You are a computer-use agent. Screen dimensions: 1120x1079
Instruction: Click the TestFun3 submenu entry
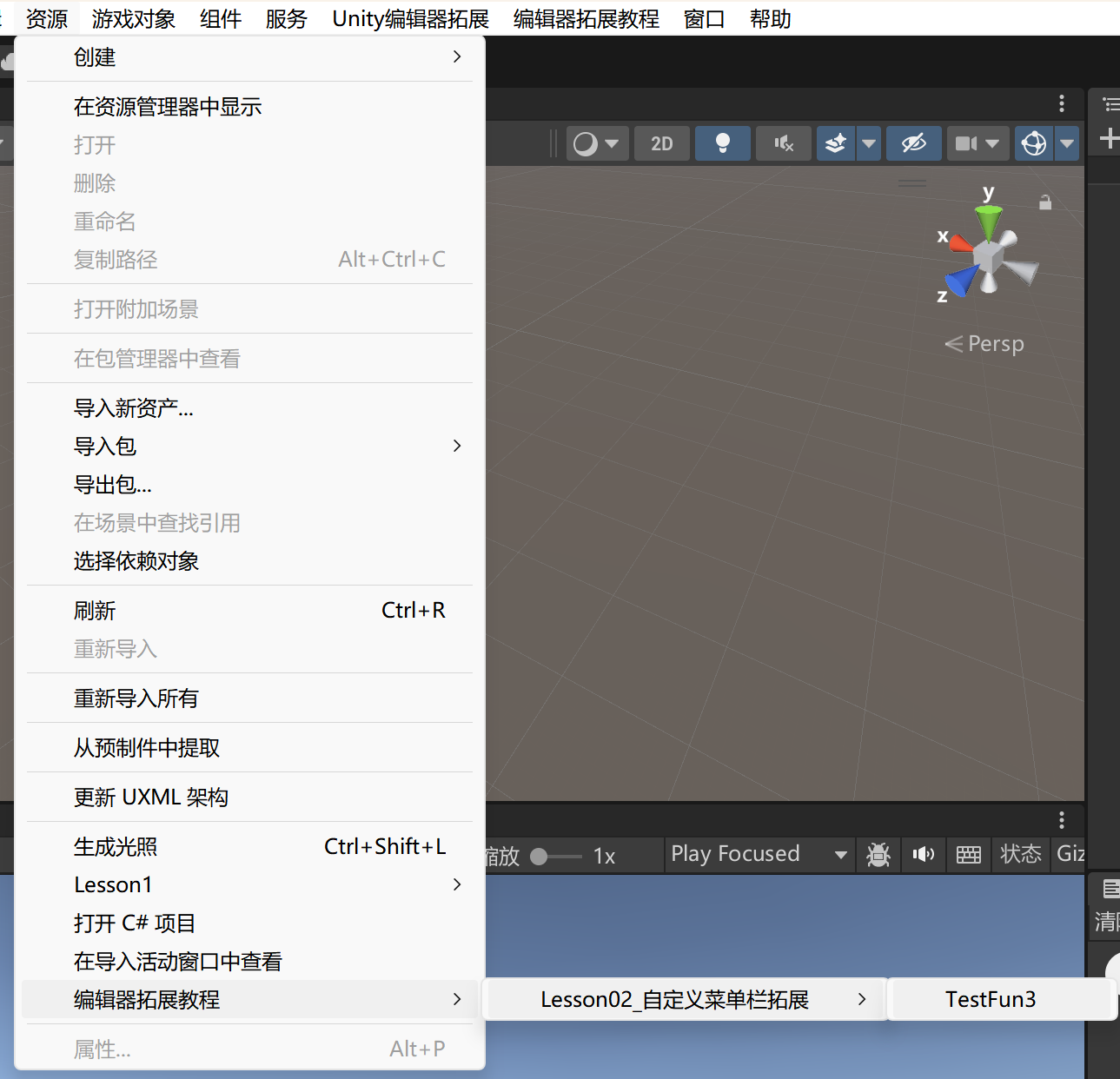click(991, 1000)
